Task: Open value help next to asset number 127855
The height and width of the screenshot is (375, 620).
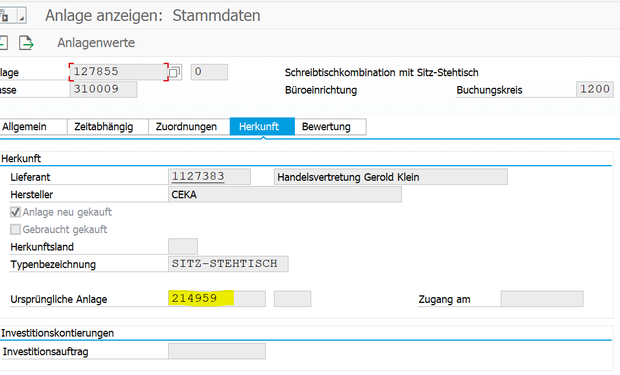Action: 174,72
